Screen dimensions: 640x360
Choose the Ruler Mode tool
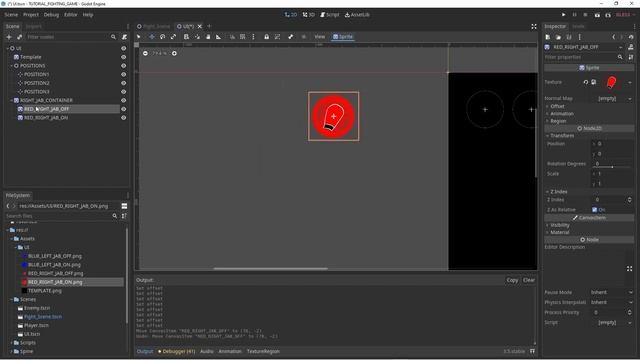pos(218,37)
